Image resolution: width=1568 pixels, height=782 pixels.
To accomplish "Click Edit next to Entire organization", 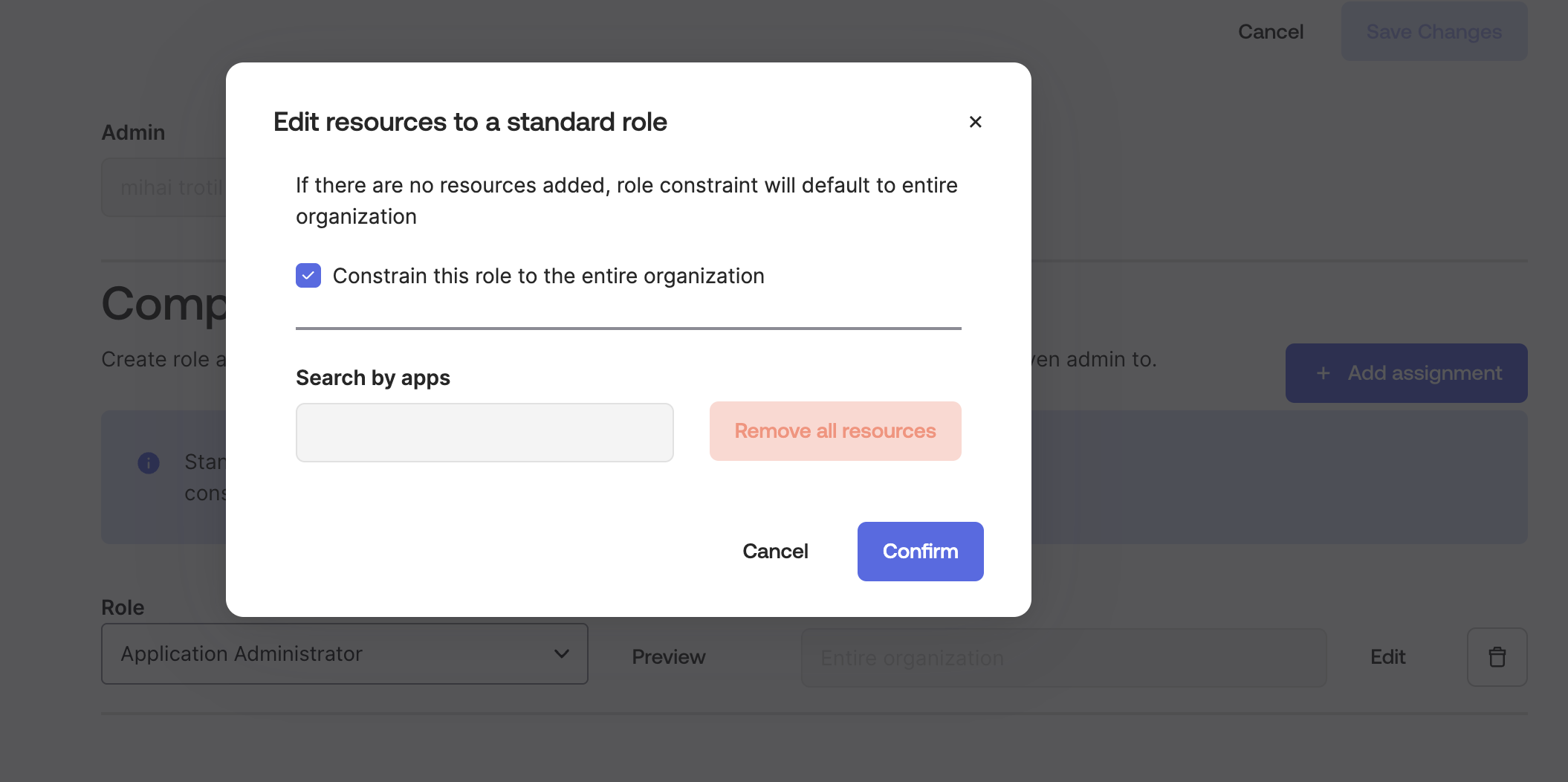I will point(1387,657).
